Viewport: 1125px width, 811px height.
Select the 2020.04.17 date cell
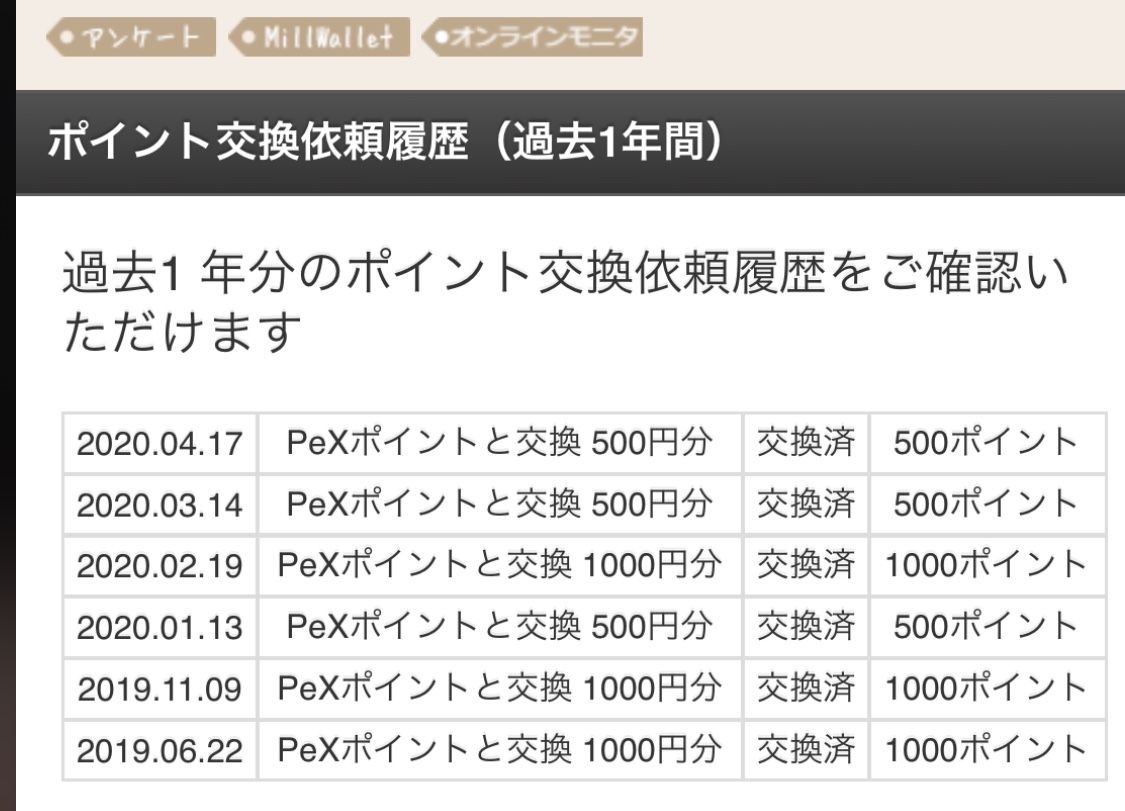point(160,443)
